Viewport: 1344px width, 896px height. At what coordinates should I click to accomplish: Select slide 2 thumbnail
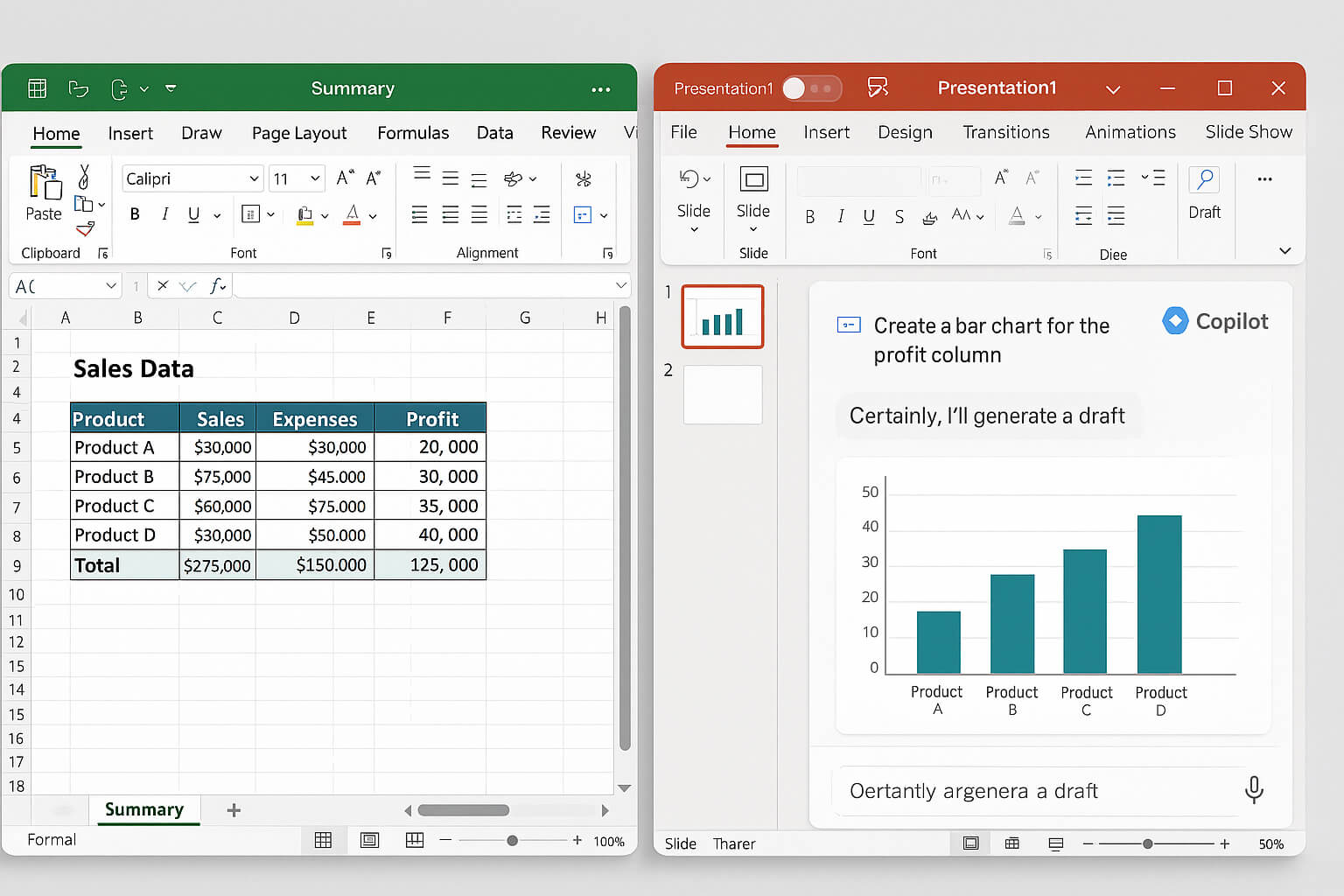point(723,395)
